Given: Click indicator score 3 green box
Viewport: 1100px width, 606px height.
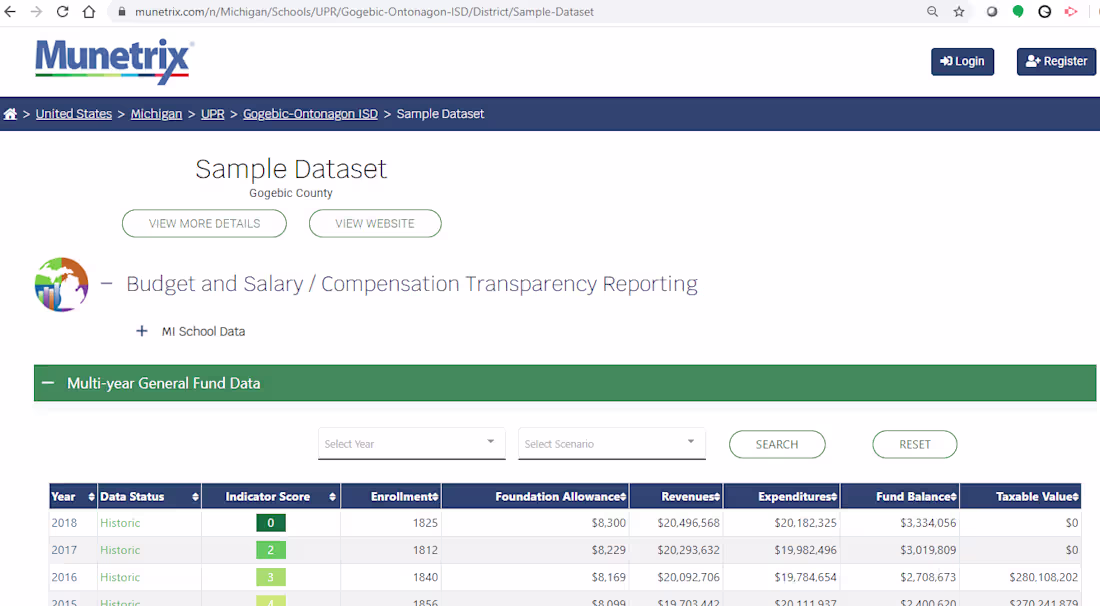Looking at the screenshot, I should (x=271, y=577).
